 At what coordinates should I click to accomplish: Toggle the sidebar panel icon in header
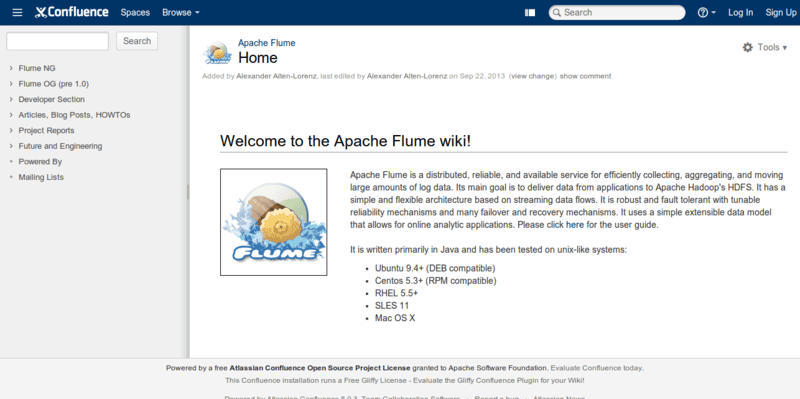(x=530, y=13)
